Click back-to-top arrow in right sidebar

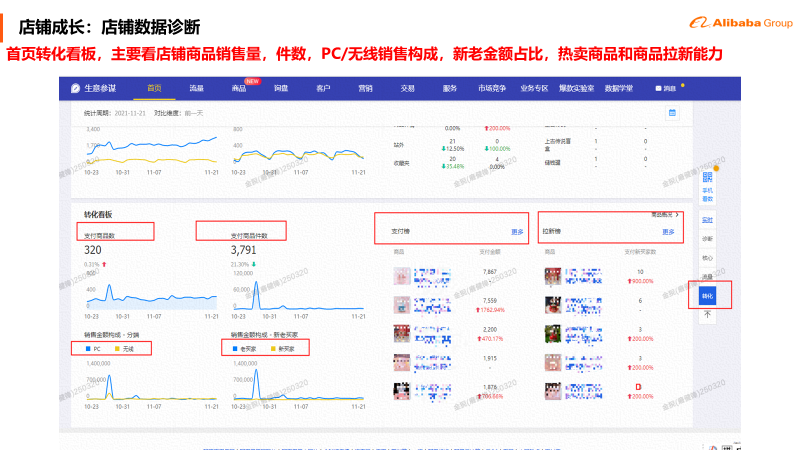[707, 314]
